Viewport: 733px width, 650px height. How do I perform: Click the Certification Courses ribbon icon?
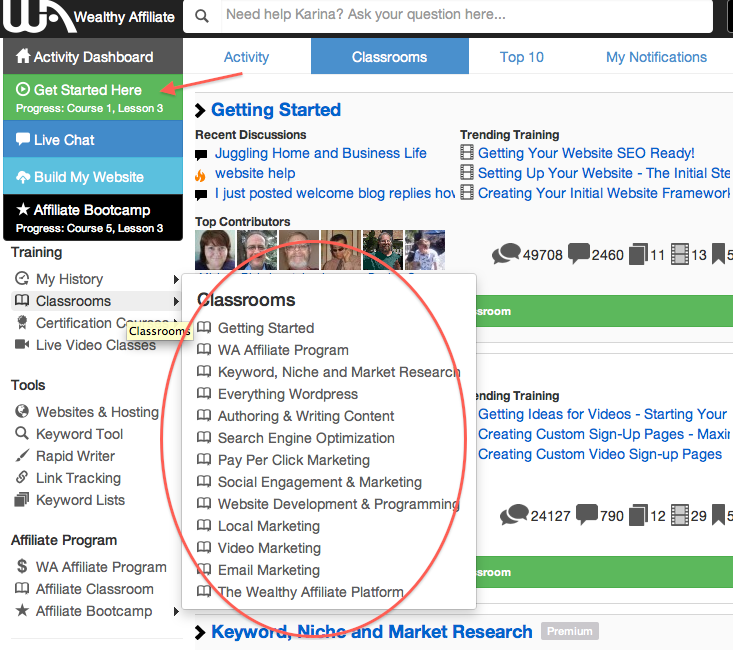click(22, 322)
